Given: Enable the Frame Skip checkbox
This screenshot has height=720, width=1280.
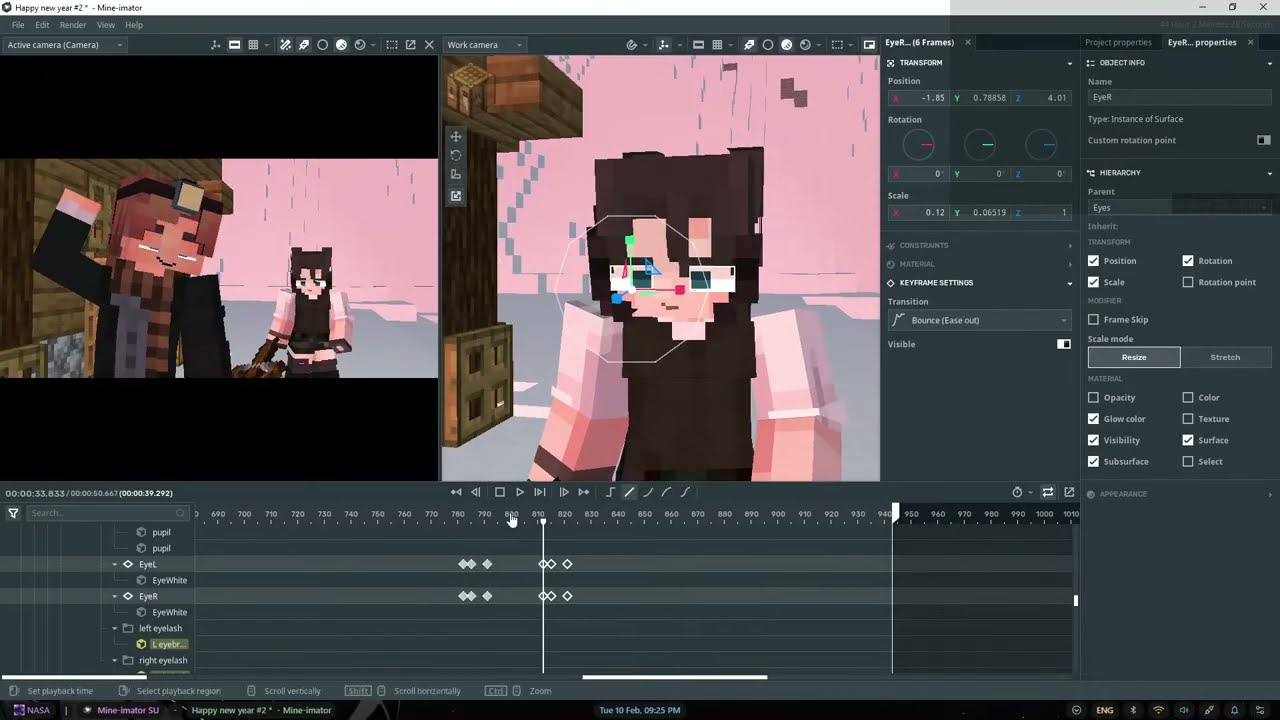Looking at the screenshot, I should pos(1093,320).
